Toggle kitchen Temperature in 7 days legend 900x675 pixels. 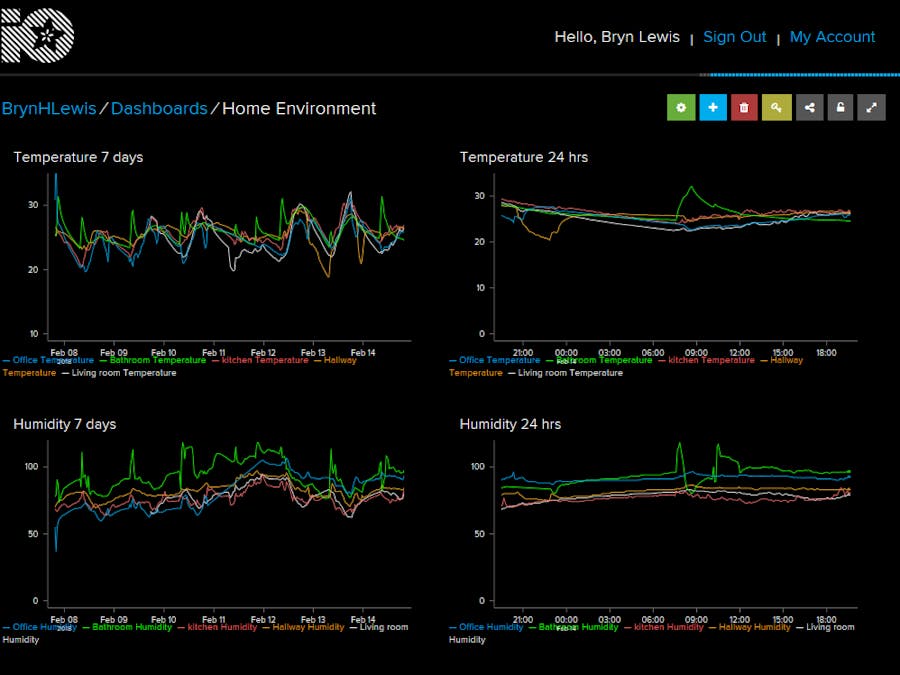coord(261,360)
